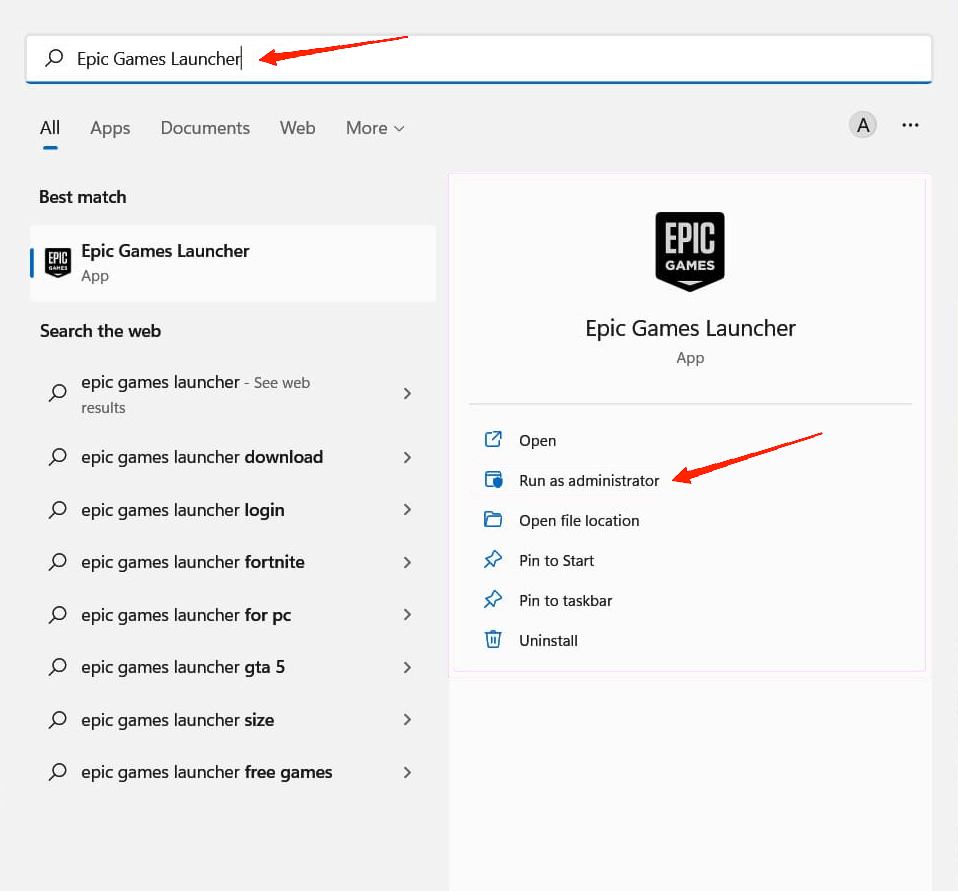Click the Open launch icon
This screenshot has height=891, width=958.
(493, 440)
